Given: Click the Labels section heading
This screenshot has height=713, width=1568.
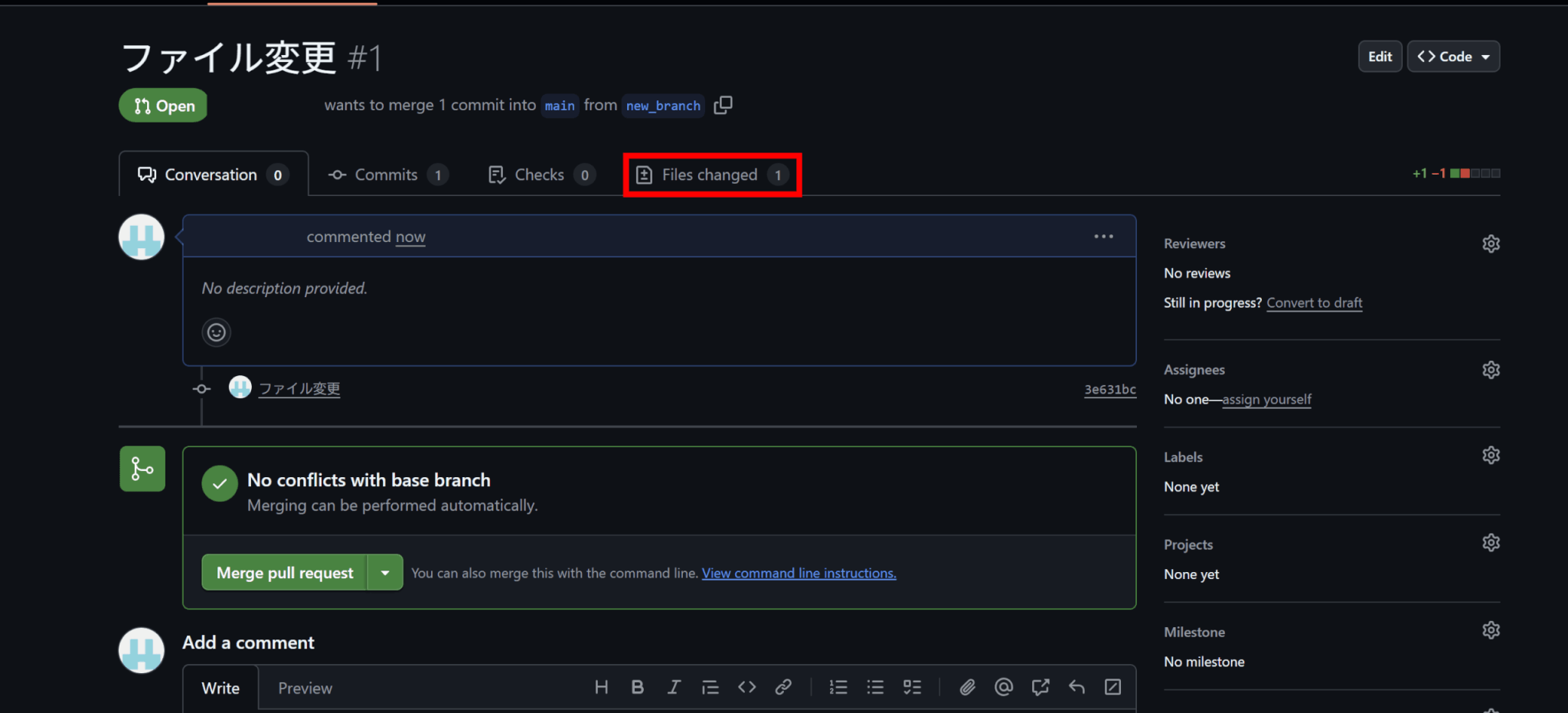Looking at the screenshot, I should (x=1183, y=457).
